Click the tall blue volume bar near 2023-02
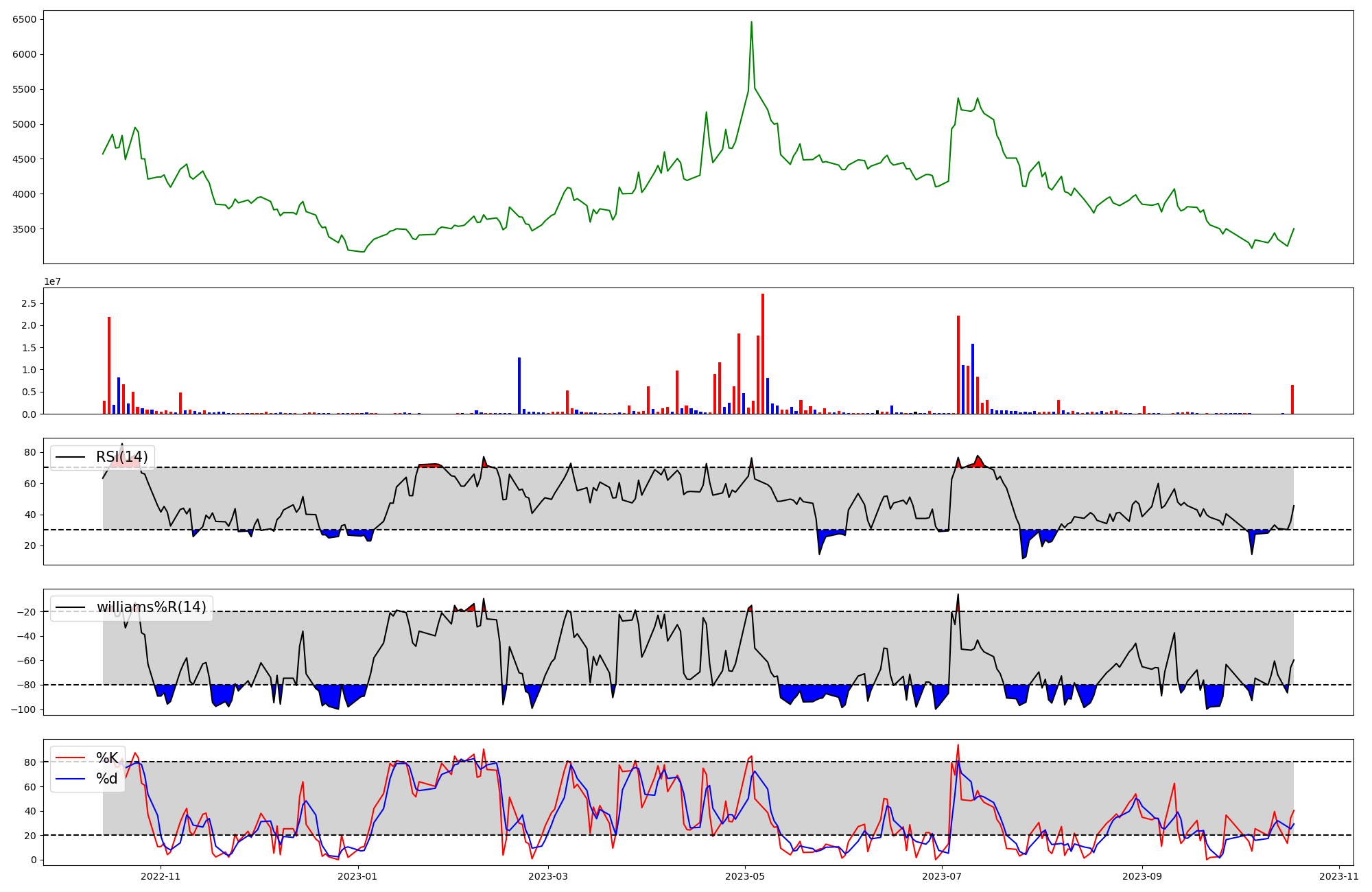The image size is (1372, 892). 519,386
